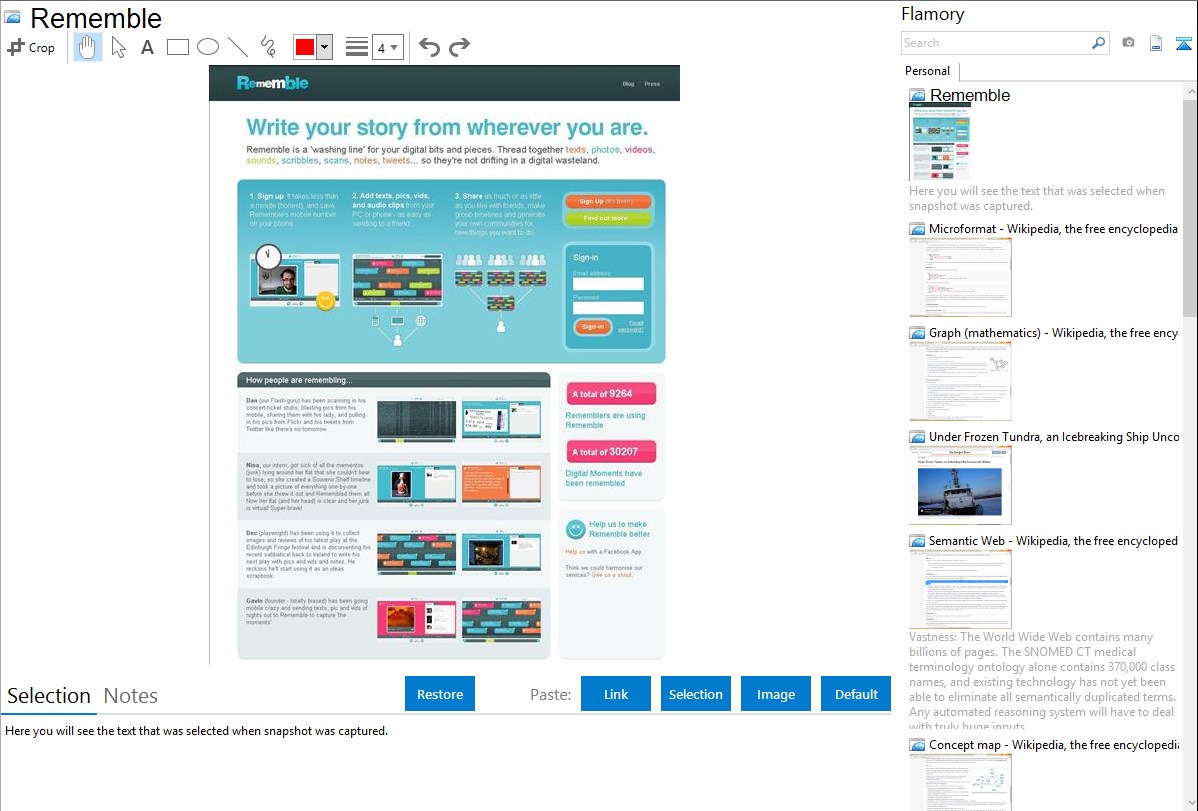This screenshot has height=811, width=1198.
Task: Click the Rememble title in snapshot list
Action: (970, 96)
